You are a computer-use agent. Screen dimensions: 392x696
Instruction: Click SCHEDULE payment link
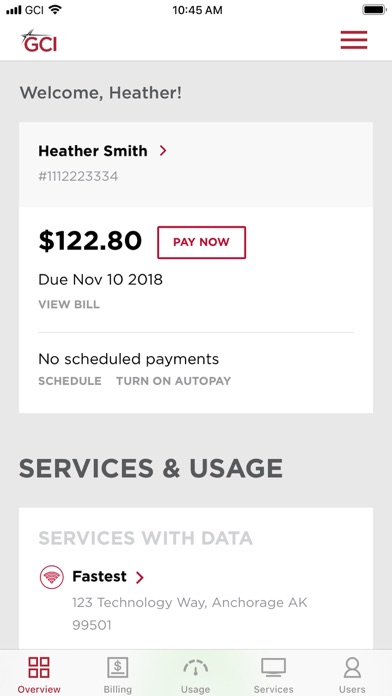click(70, 381)
